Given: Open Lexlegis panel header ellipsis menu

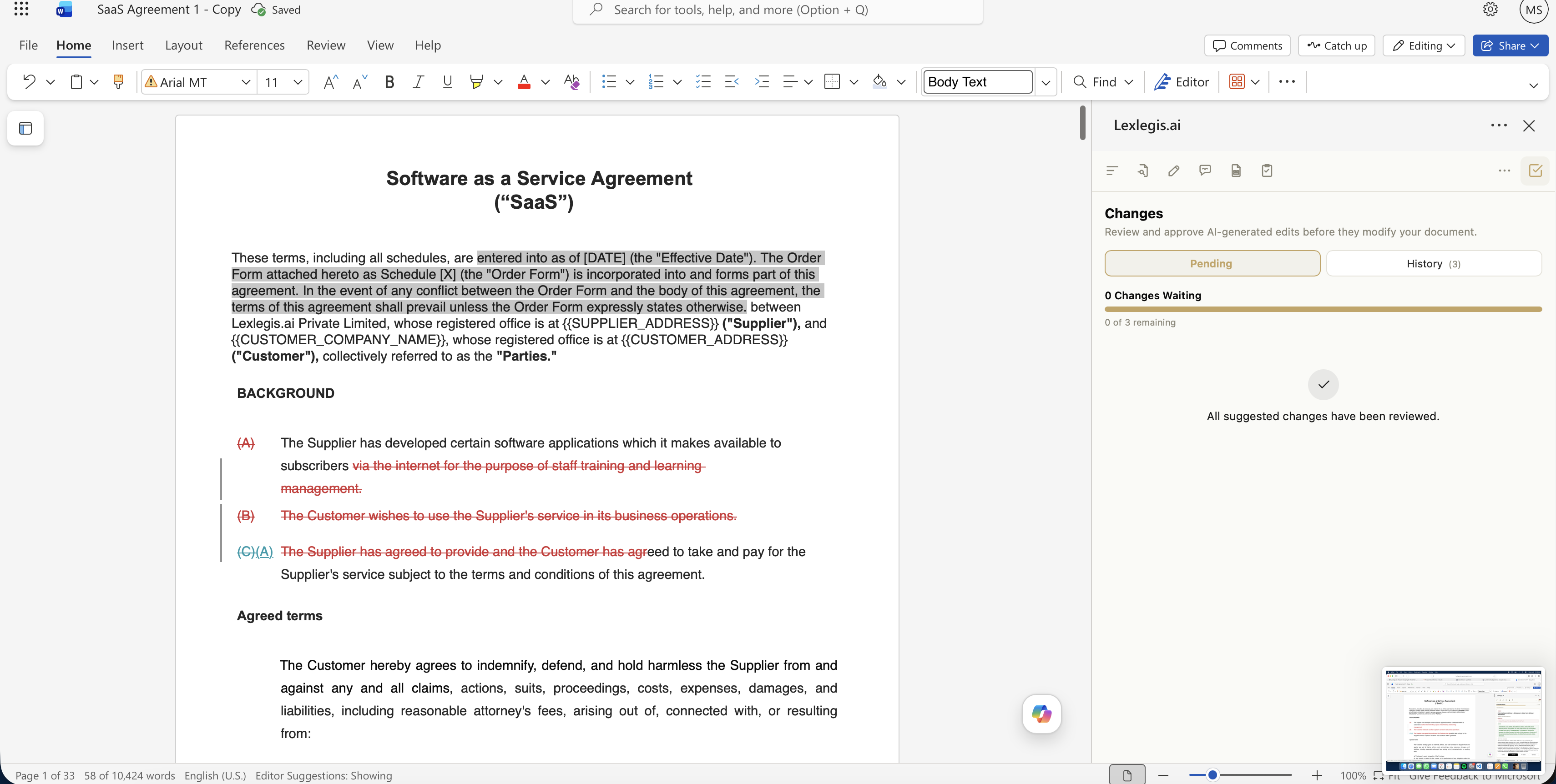Looking at the screenshot, I should click(x=1499, y=126).
